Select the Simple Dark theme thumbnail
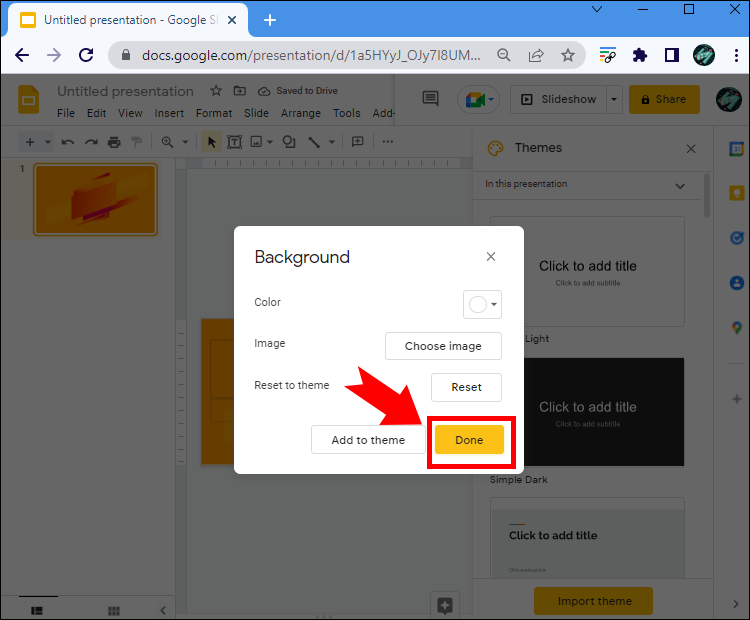This screenshot has width=750, height=620. pos(587,412)
